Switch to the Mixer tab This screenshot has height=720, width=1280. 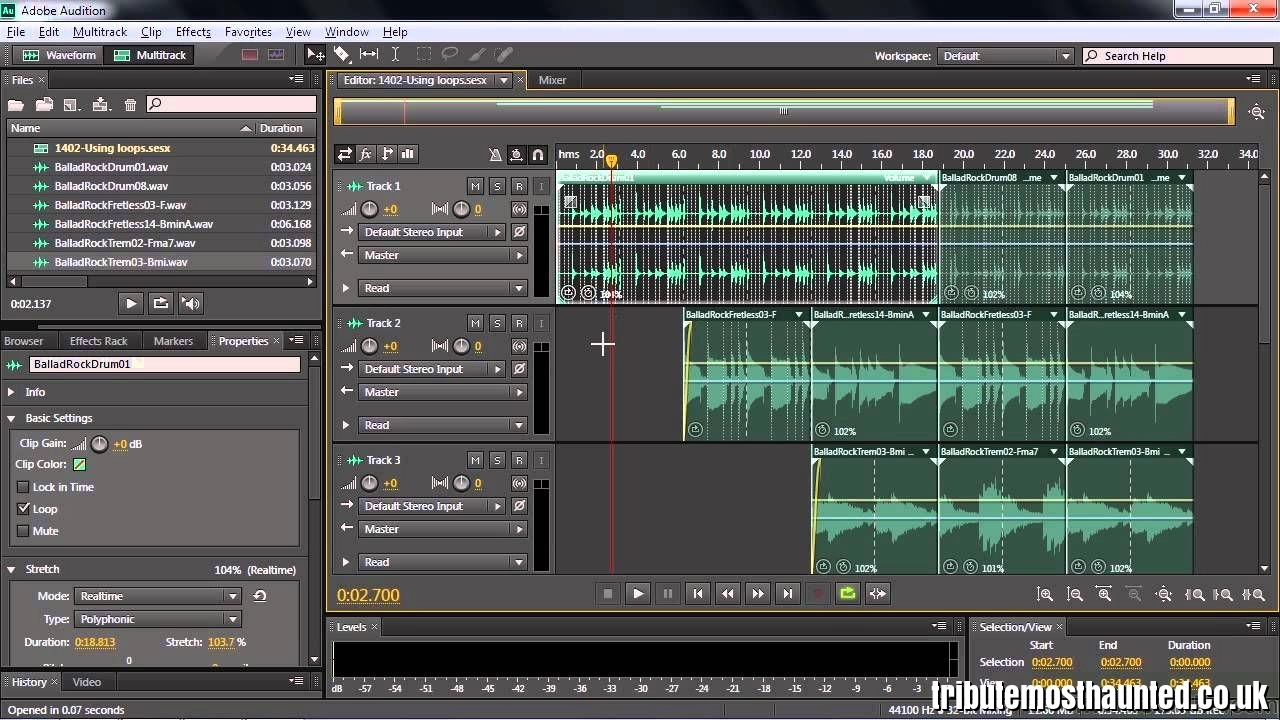(x=552, y=80)
